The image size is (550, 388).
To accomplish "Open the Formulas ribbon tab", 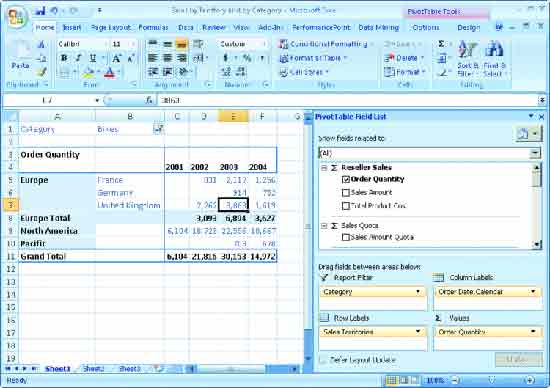I will pyautogui.click(x=153, y=27).
